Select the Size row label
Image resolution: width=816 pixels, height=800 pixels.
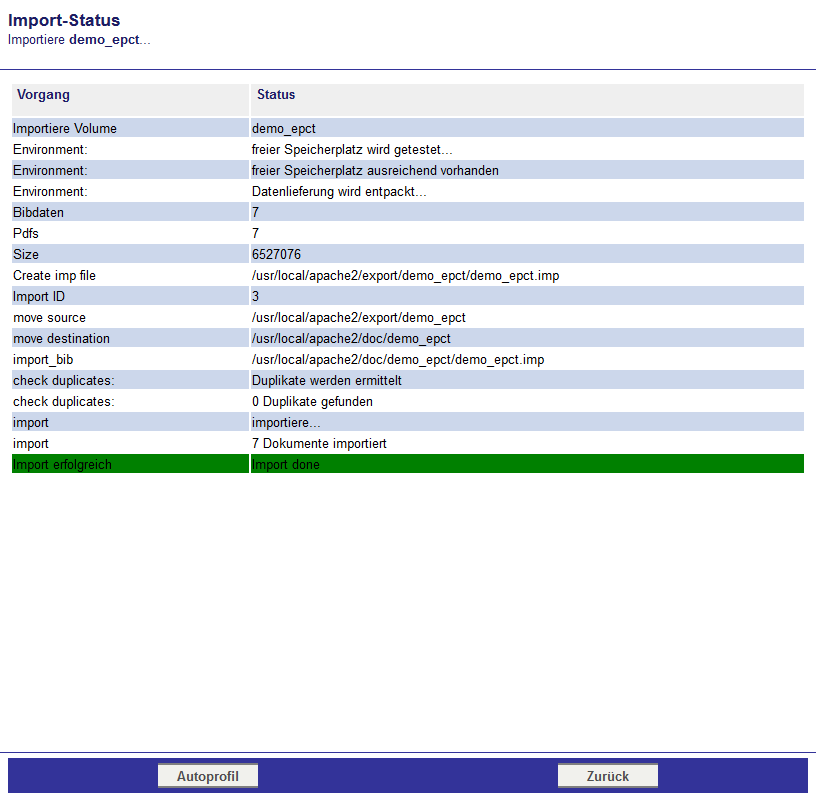[x=26, y=255]
